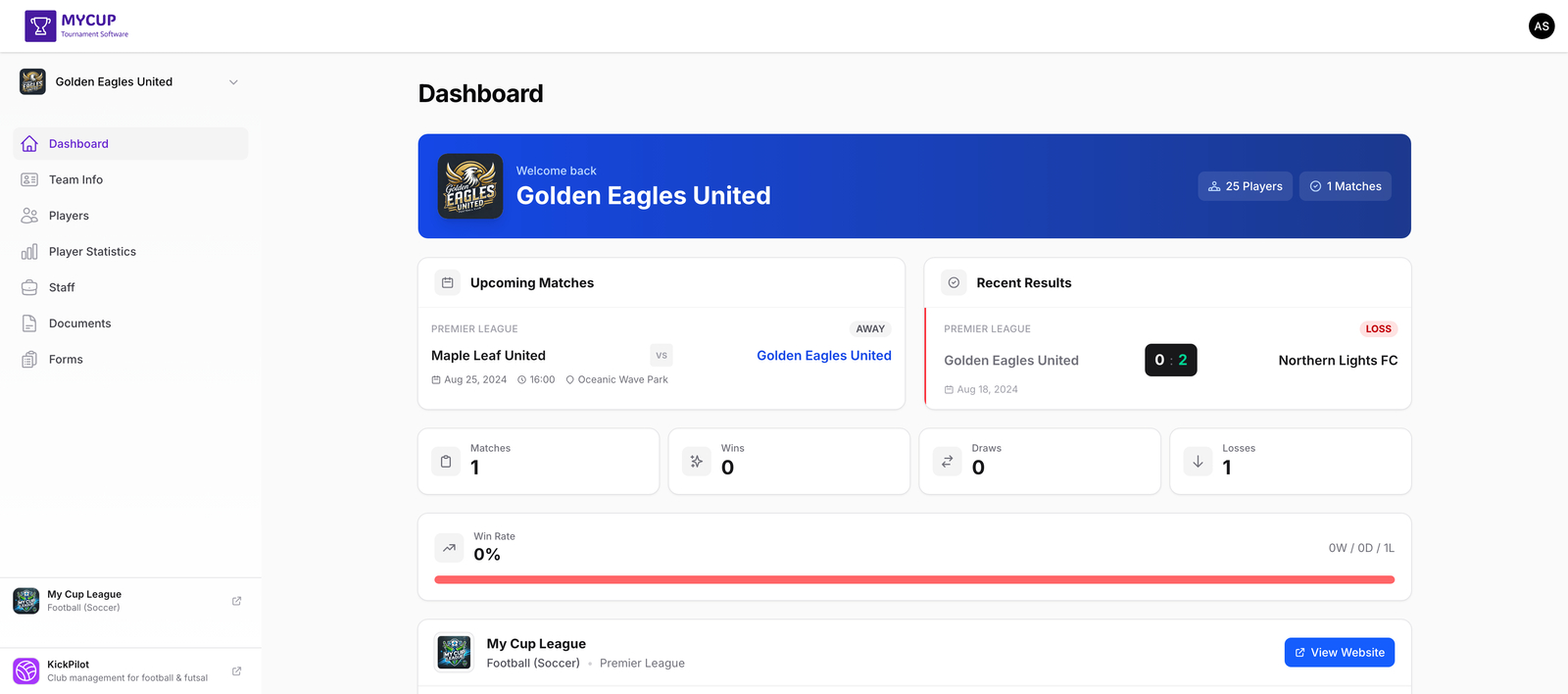
Task: Open the Players page
Action: coord(130,216)
